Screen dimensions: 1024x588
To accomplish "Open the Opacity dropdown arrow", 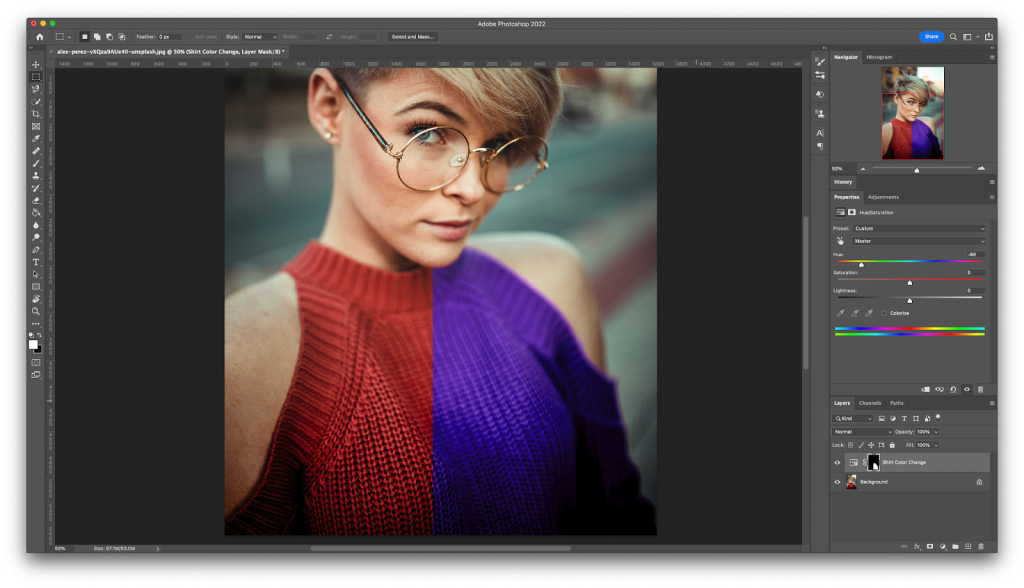I will coord(936,432).
